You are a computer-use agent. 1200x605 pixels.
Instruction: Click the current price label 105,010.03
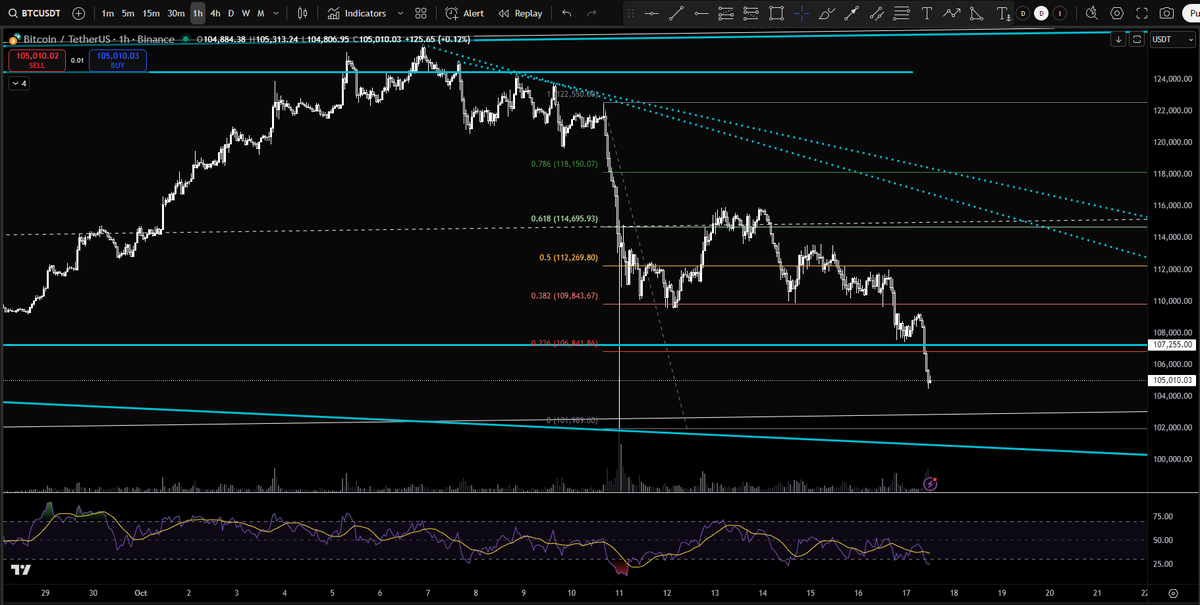pyautogui.click(x=1172, y=380)
